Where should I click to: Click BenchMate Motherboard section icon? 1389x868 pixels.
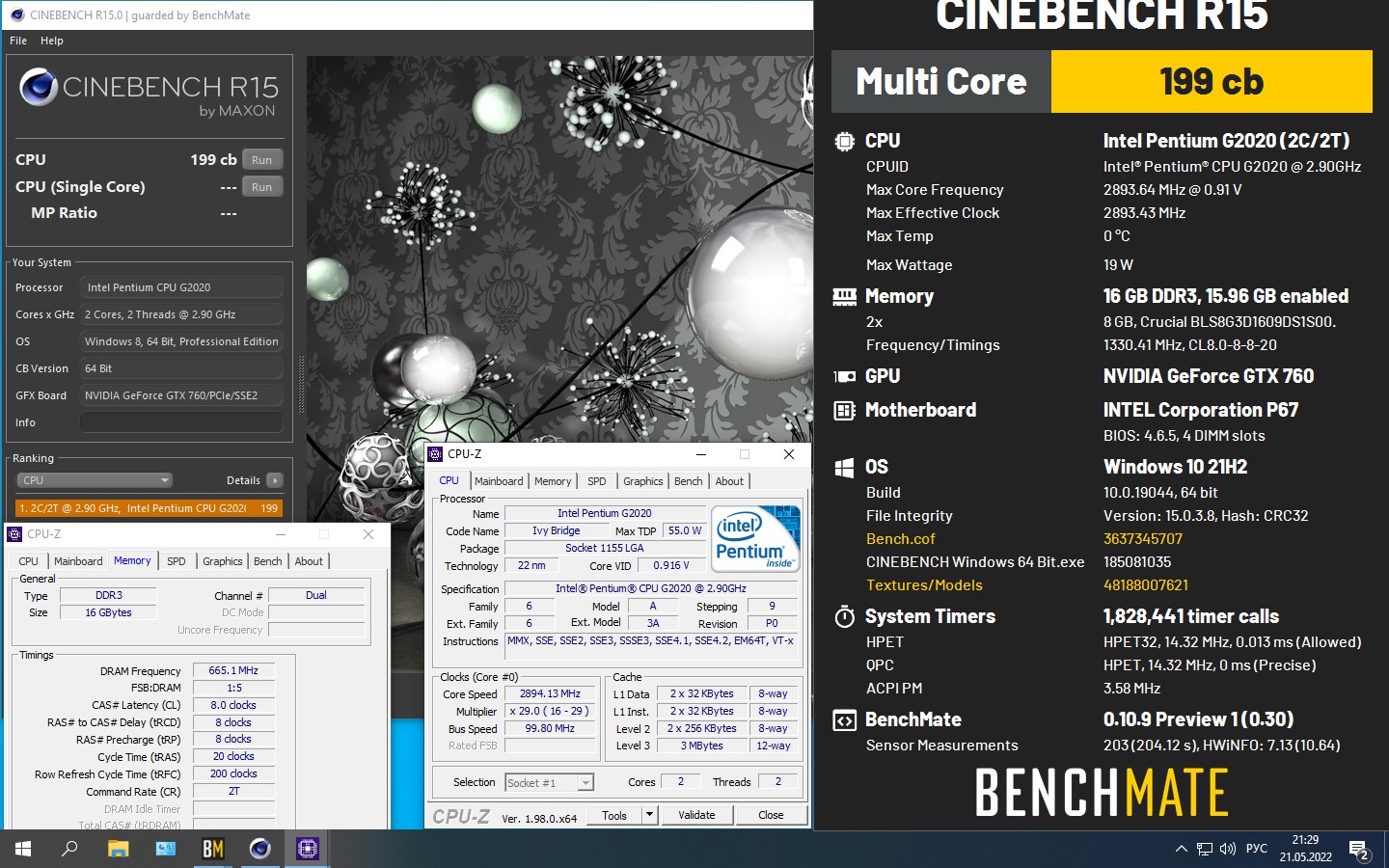point(844,411)
